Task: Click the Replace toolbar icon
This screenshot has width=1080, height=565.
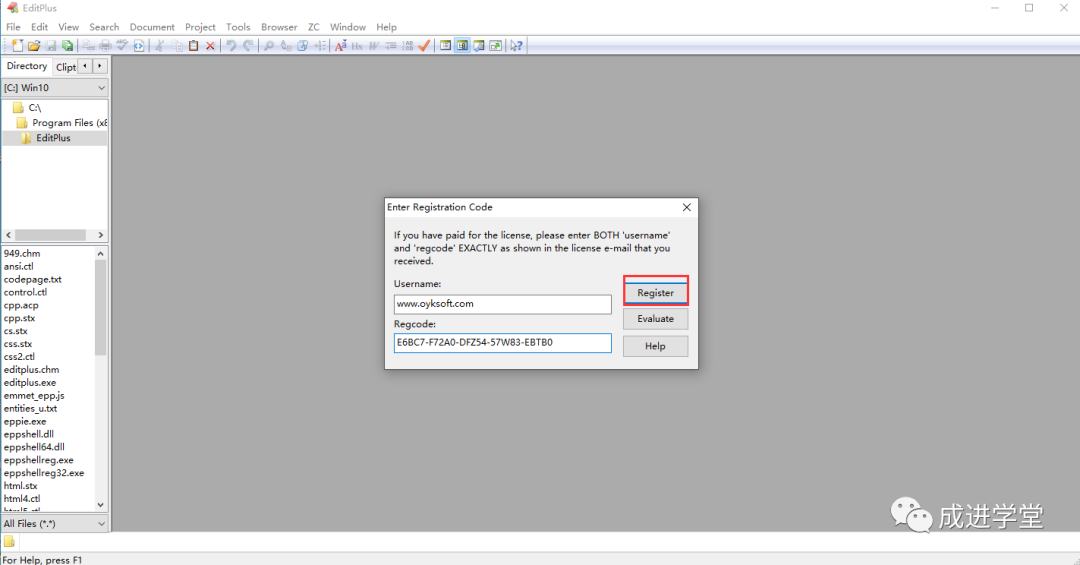Action: pyautogui.click(x=286, y=45)
